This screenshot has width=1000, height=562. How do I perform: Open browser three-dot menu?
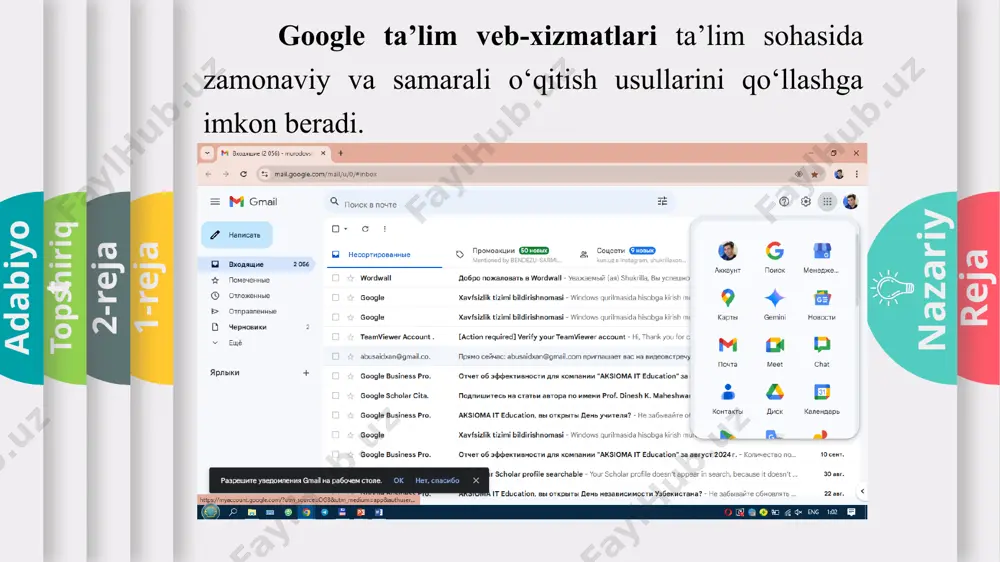[857, 174]
